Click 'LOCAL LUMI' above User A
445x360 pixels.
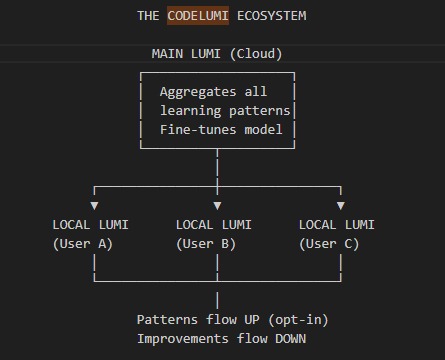[90, 225]
